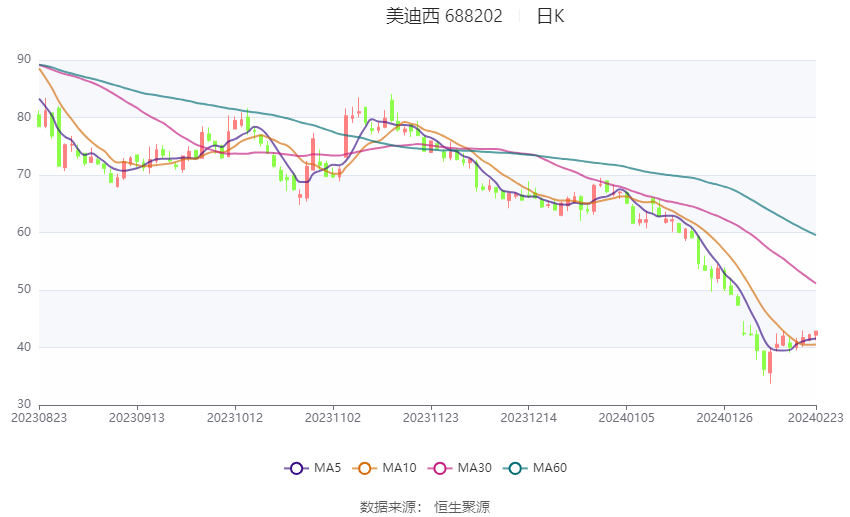Click the 美迪西 688202 chart title

click(444, 16)
